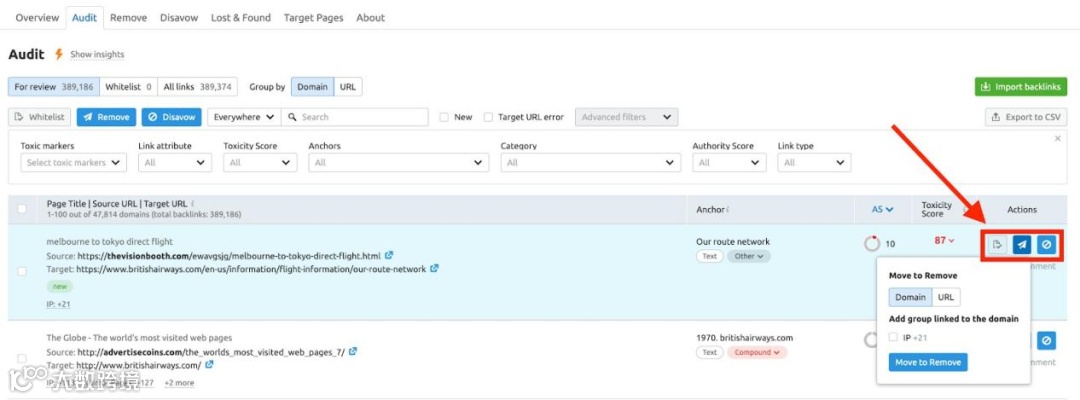Switch to the Remove tab

point(128,18)
